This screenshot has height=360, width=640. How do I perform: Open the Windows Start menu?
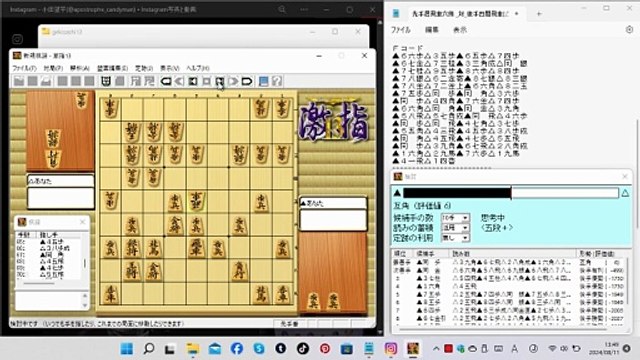pyautogui.click(x=127, y=349)
